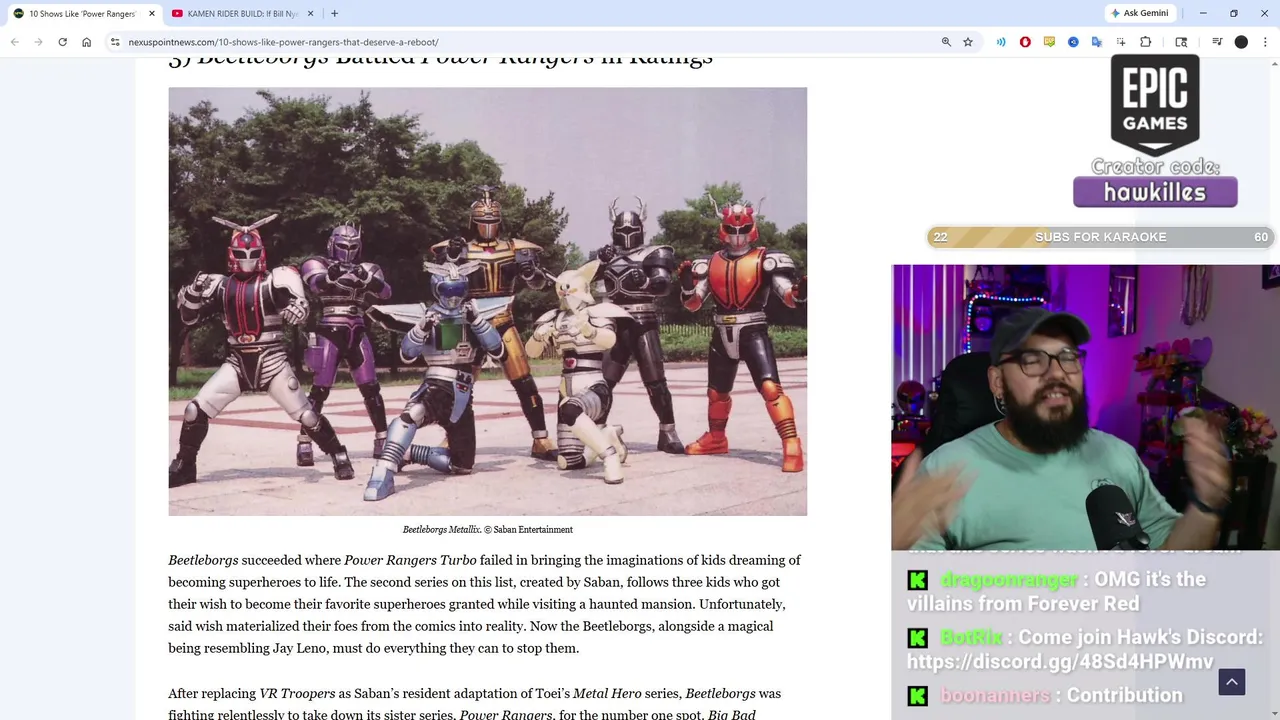Viewport: 1280px width, 720px height.
Task: Open the blue sound-wave extension
Action: point(1001,42)
